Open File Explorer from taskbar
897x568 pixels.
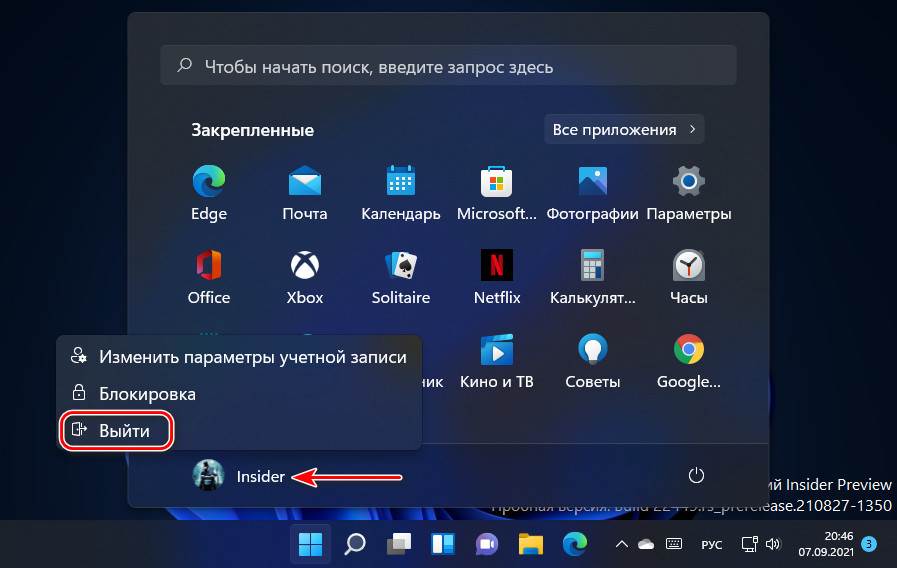point(531,544)
